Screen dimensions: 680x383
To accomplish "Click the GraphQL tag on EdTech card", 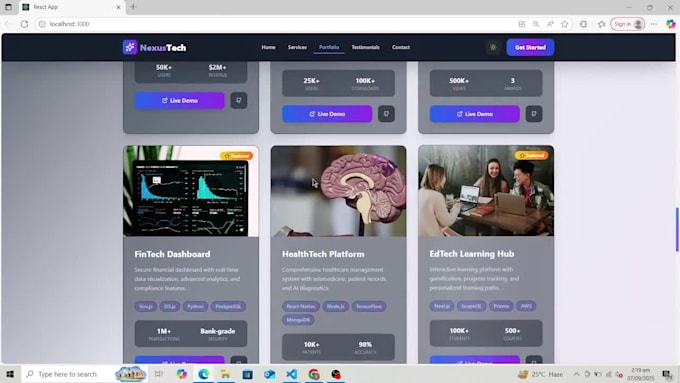I will (471, 306).
